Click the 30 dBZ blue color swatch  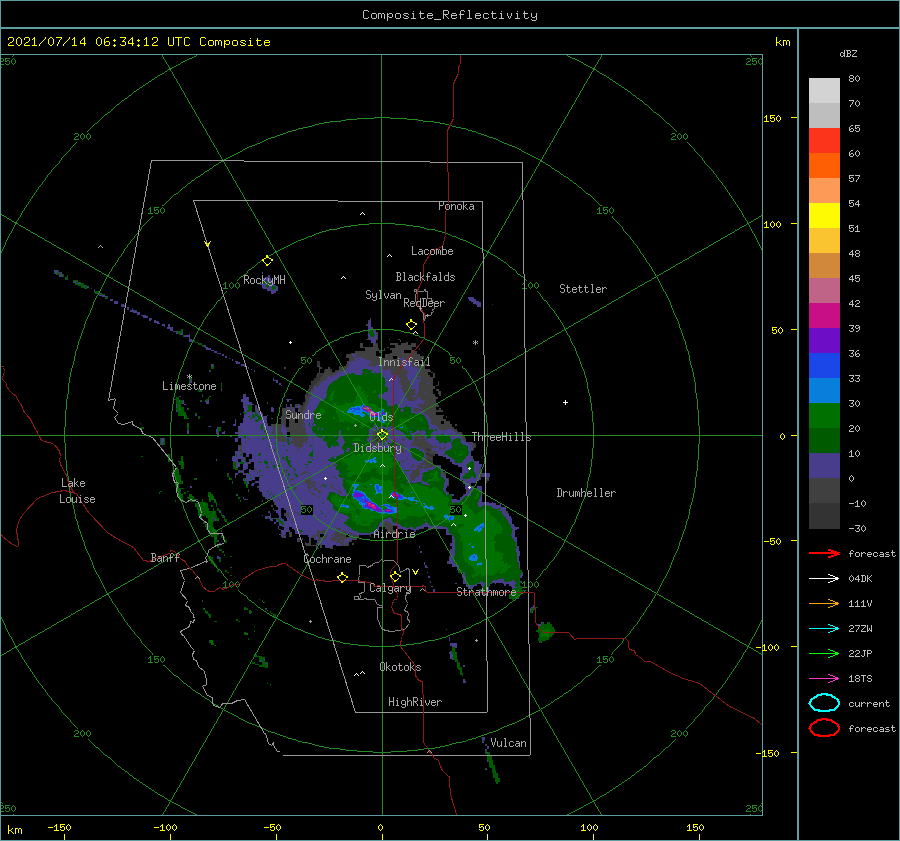pyautogui.click(x=824, y=390)
